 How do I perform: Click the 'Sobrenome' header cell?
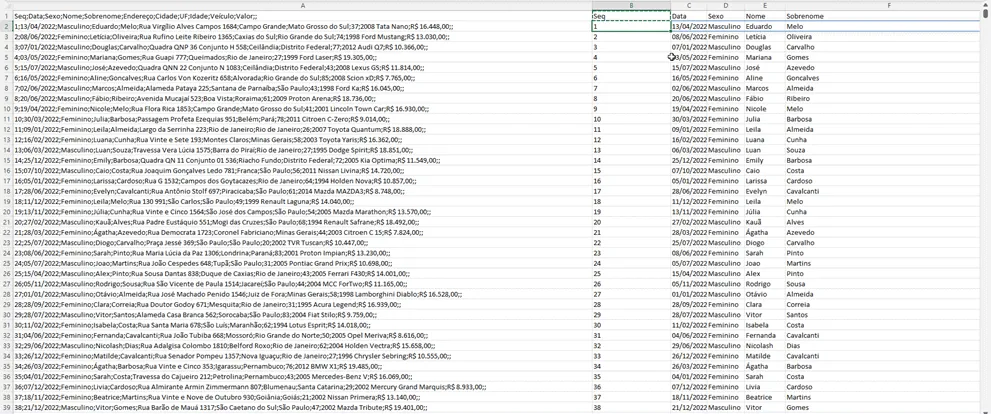tap(884, 16)
